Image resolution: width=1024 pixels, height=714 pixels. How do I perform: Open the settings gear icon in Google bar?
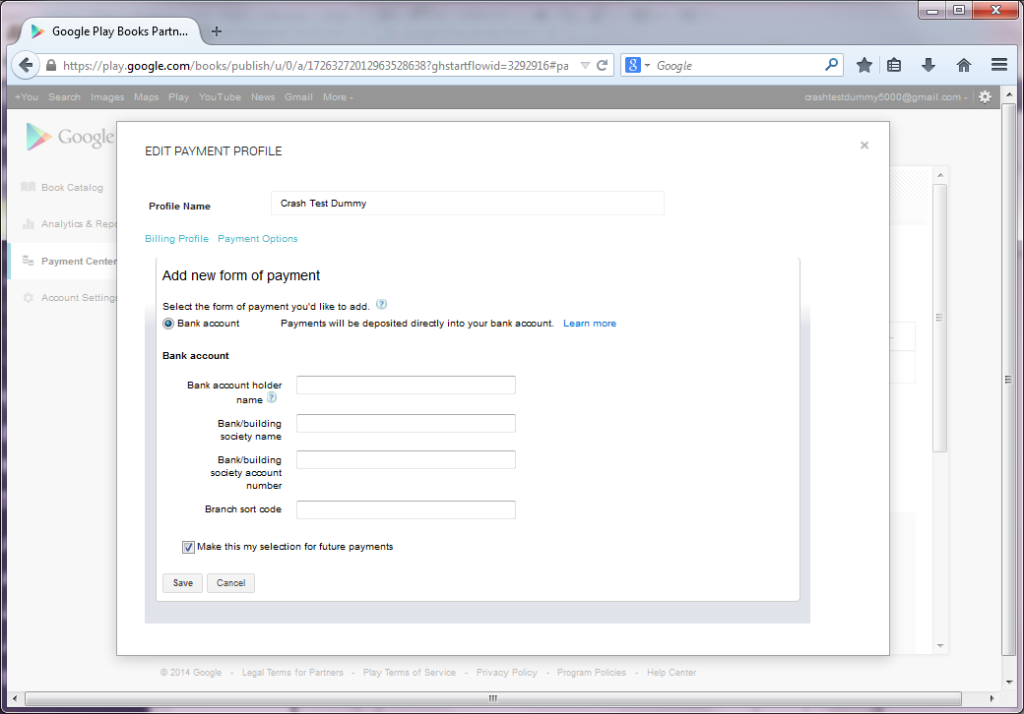[985, 97]
